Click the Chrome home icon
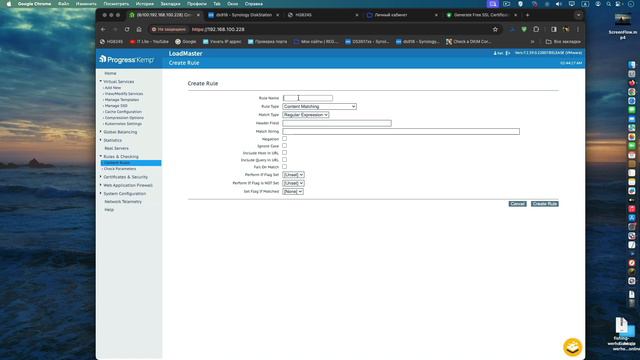Viewport: 640px width, 360px height. click(139, 29)
